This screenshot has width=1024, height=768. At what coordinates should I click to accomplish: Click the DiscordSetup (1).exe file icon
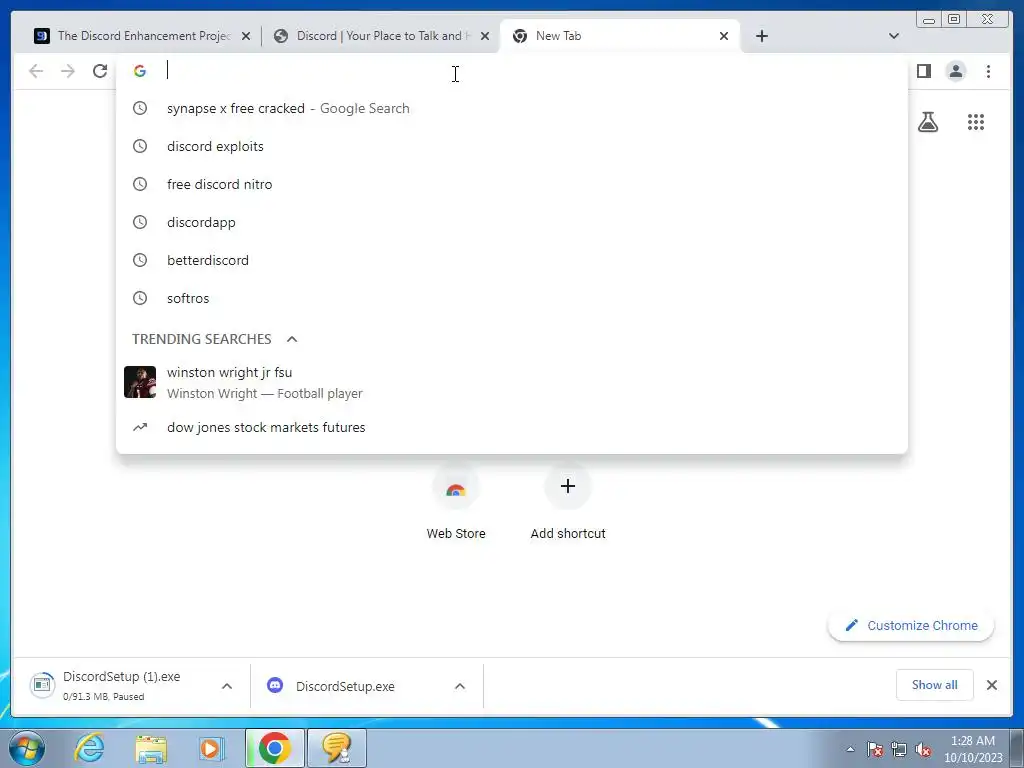42,685
